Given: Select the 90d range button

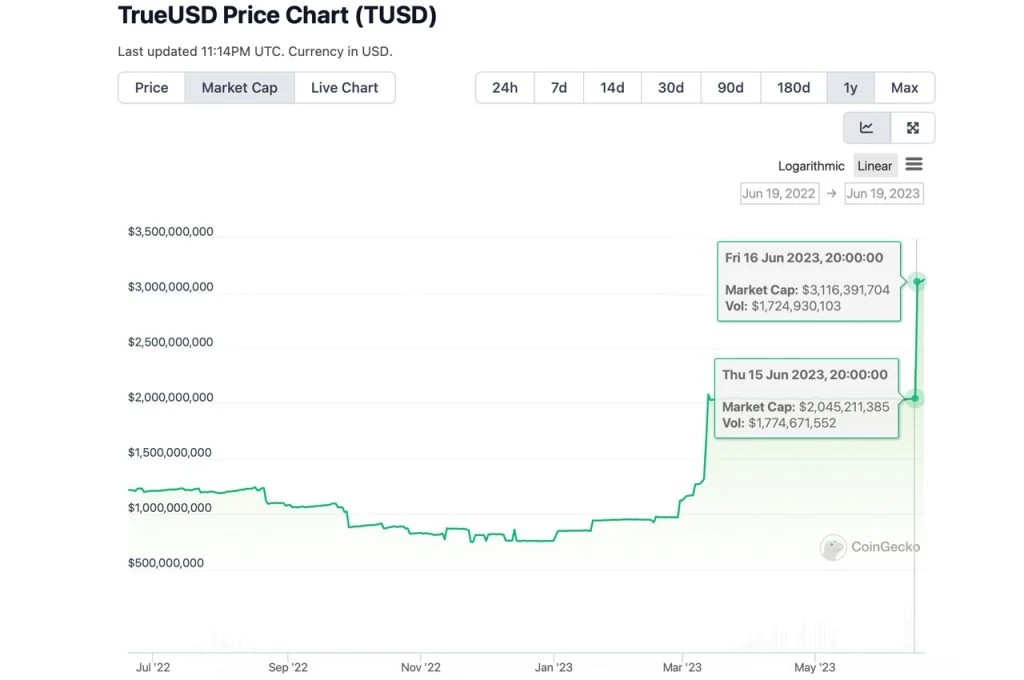Looking at the screenshot, I should [730, 88].
